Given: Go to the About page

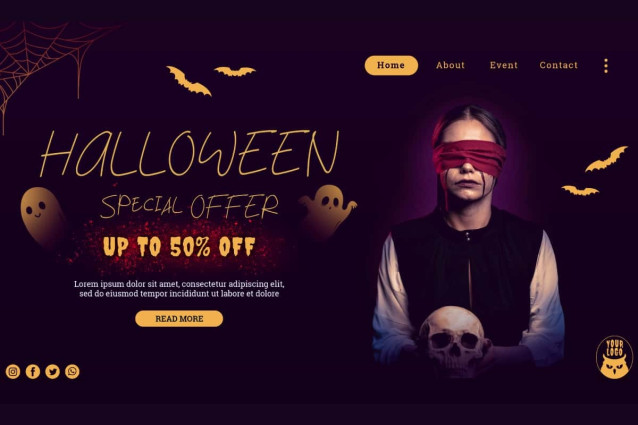Looking at the screenshot, I should [x=450, y=65].
